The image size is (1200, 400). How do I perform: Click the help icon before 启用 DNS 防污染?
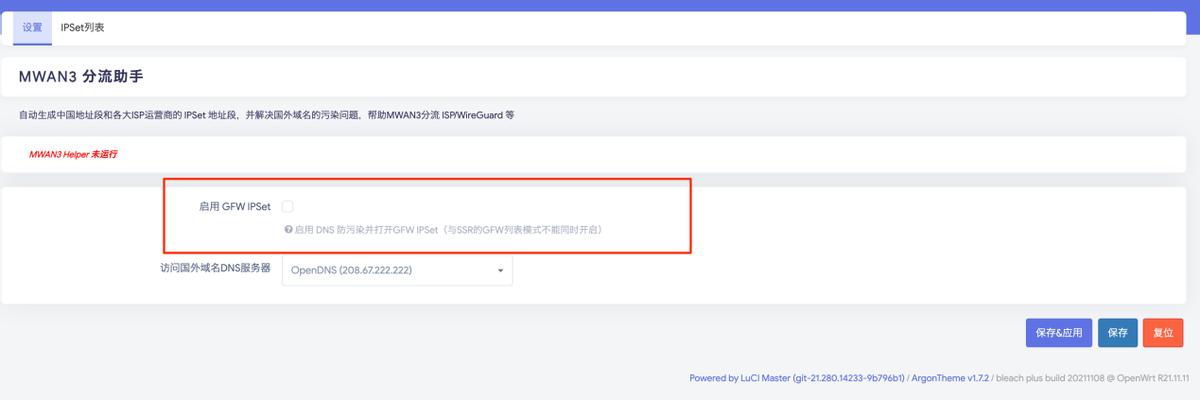pos(288,229)
